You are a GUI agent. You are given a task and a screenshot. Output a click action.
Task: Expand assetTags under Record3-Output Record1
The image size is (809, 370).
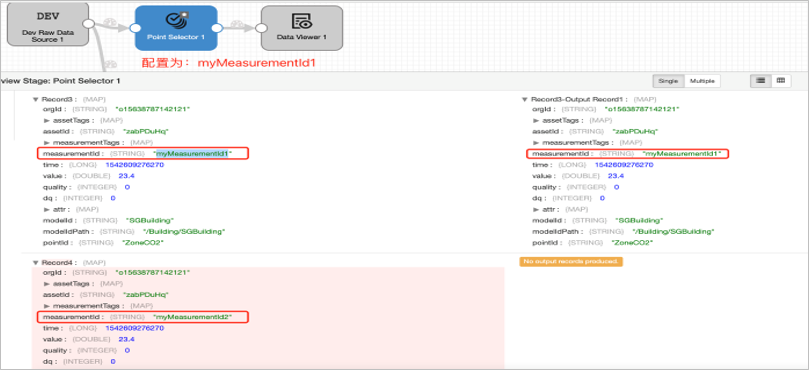536,120
